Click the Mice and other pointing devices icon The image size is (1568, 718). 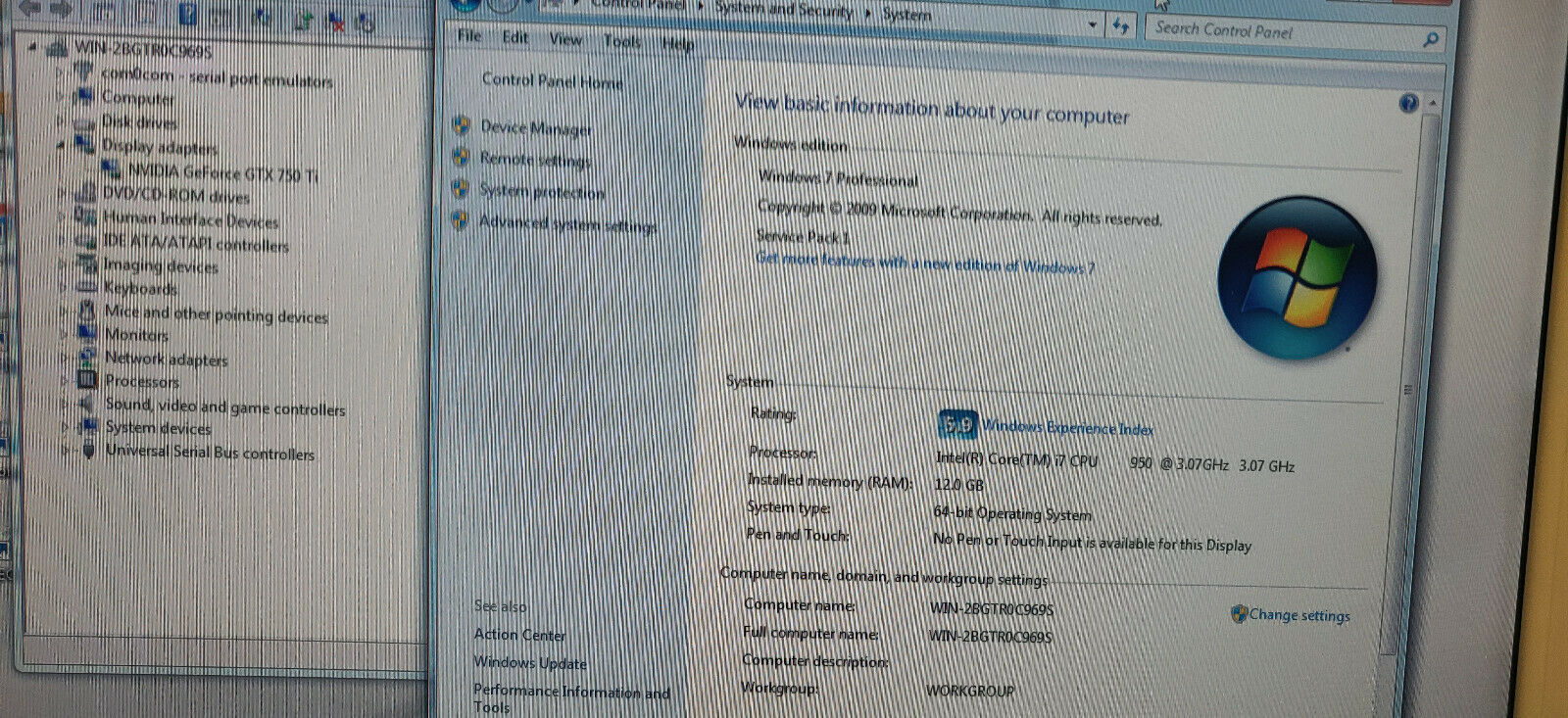pos(86,310)
